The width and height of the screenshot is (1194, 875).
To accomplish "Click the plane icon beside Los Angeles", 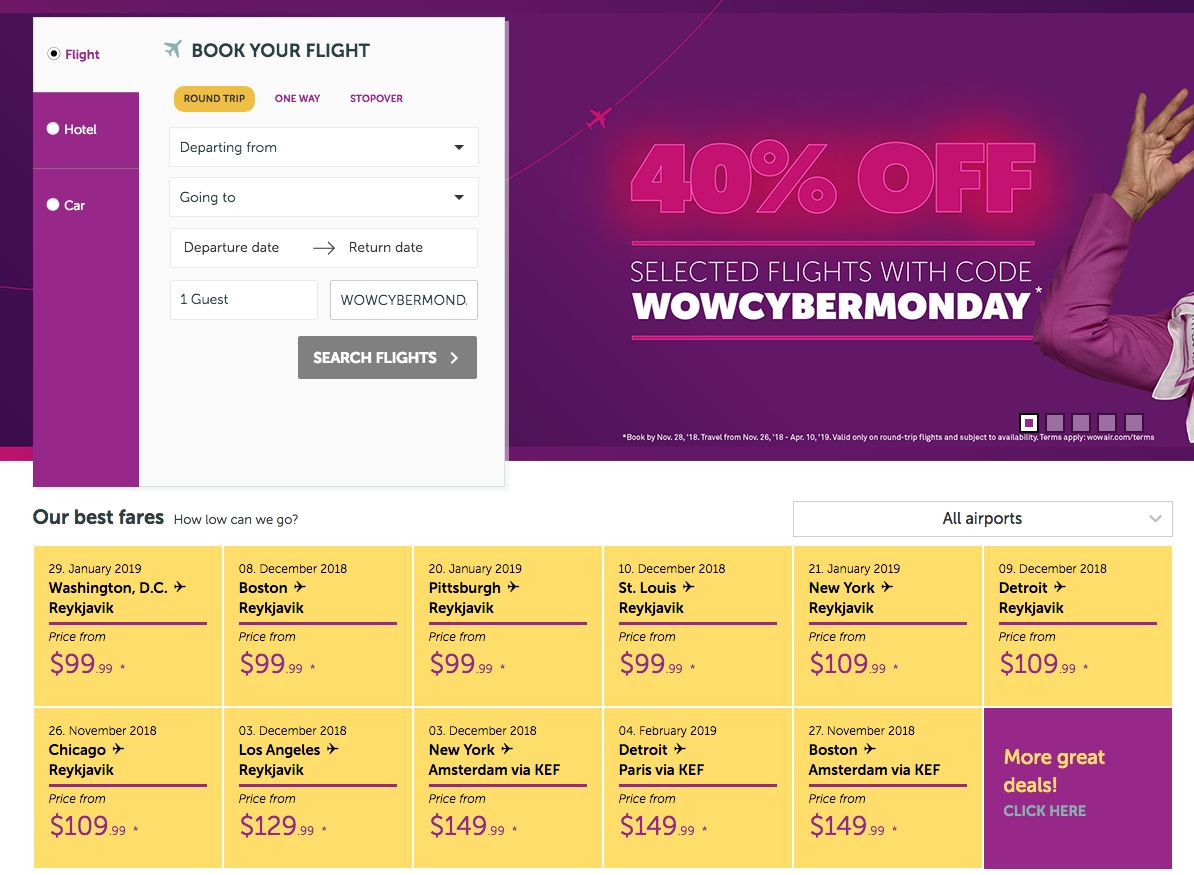I will click(333, 750).
